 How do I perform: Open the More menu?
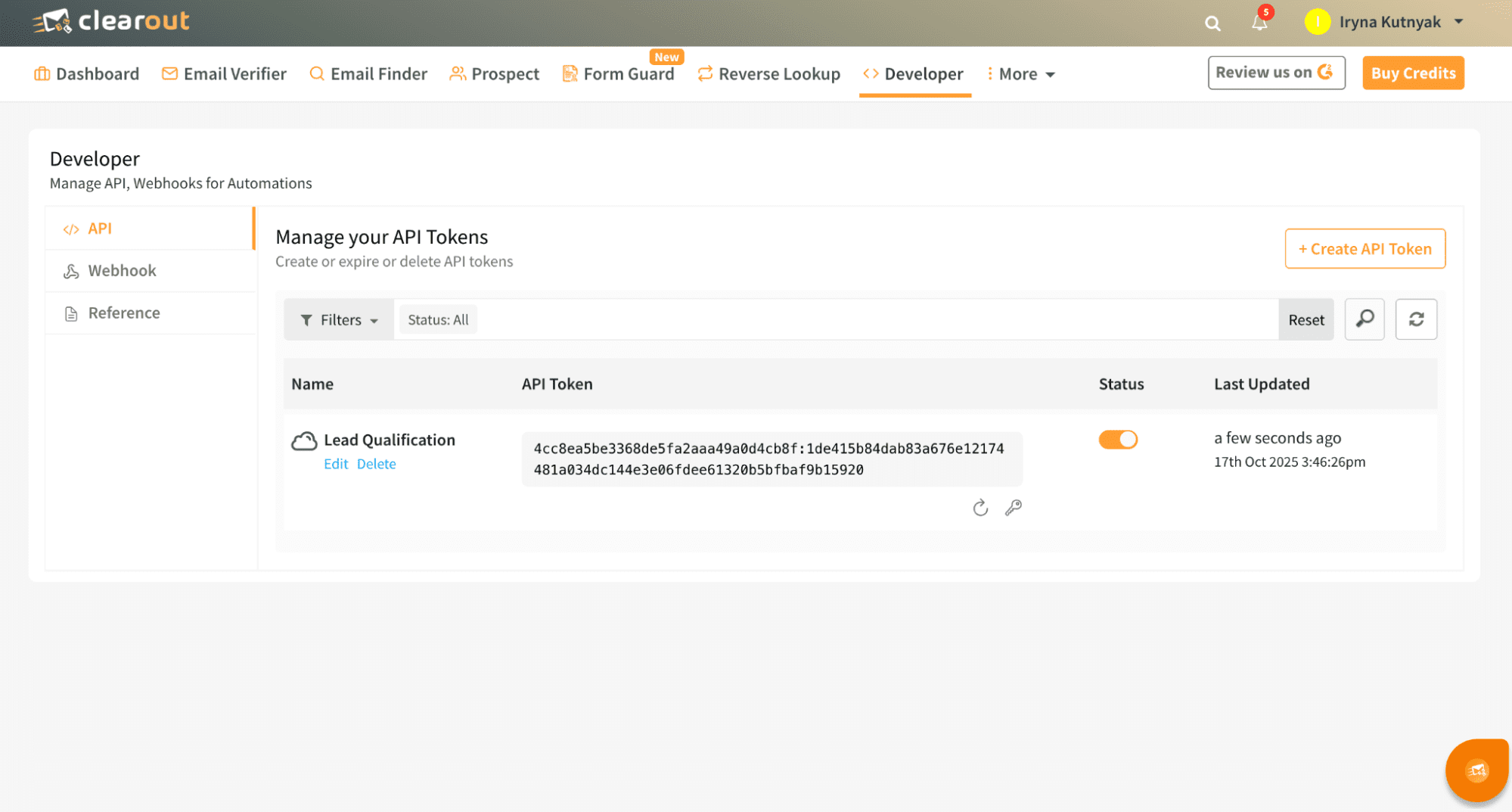click(1021, 74)
